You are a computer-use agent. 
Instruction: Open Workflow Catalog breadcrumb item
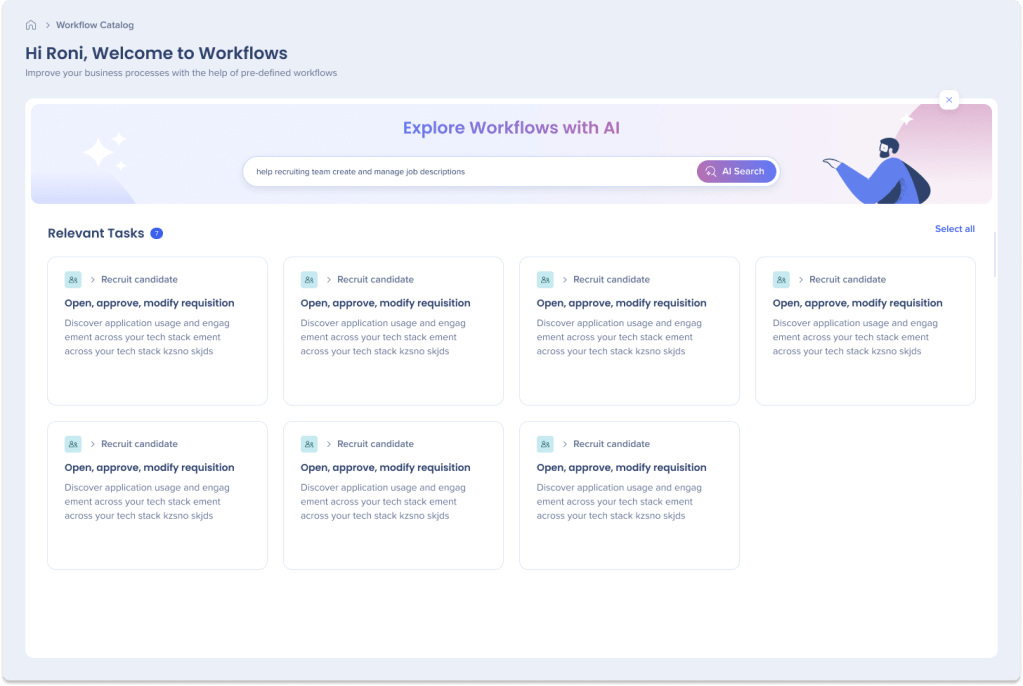coord(95,25)
